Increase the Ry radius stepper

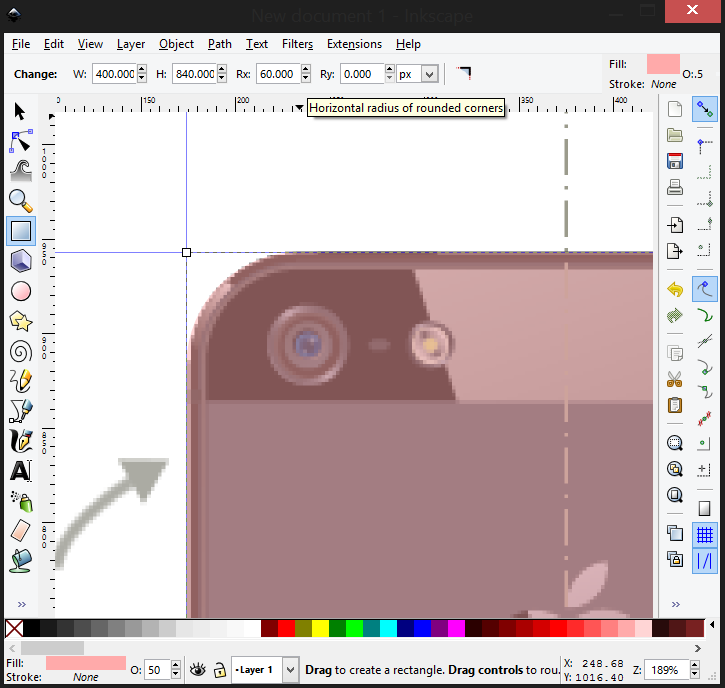(389, 69)
